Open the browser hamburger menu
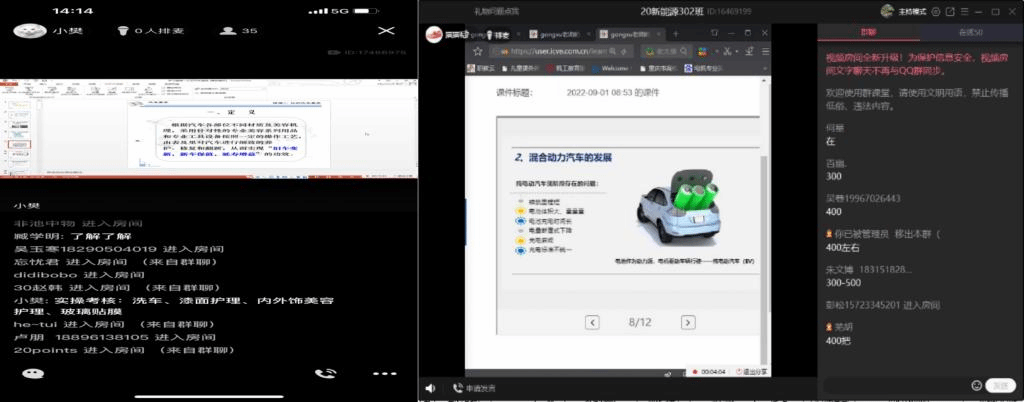1024x402 pixels. click(x=765, y=51)
